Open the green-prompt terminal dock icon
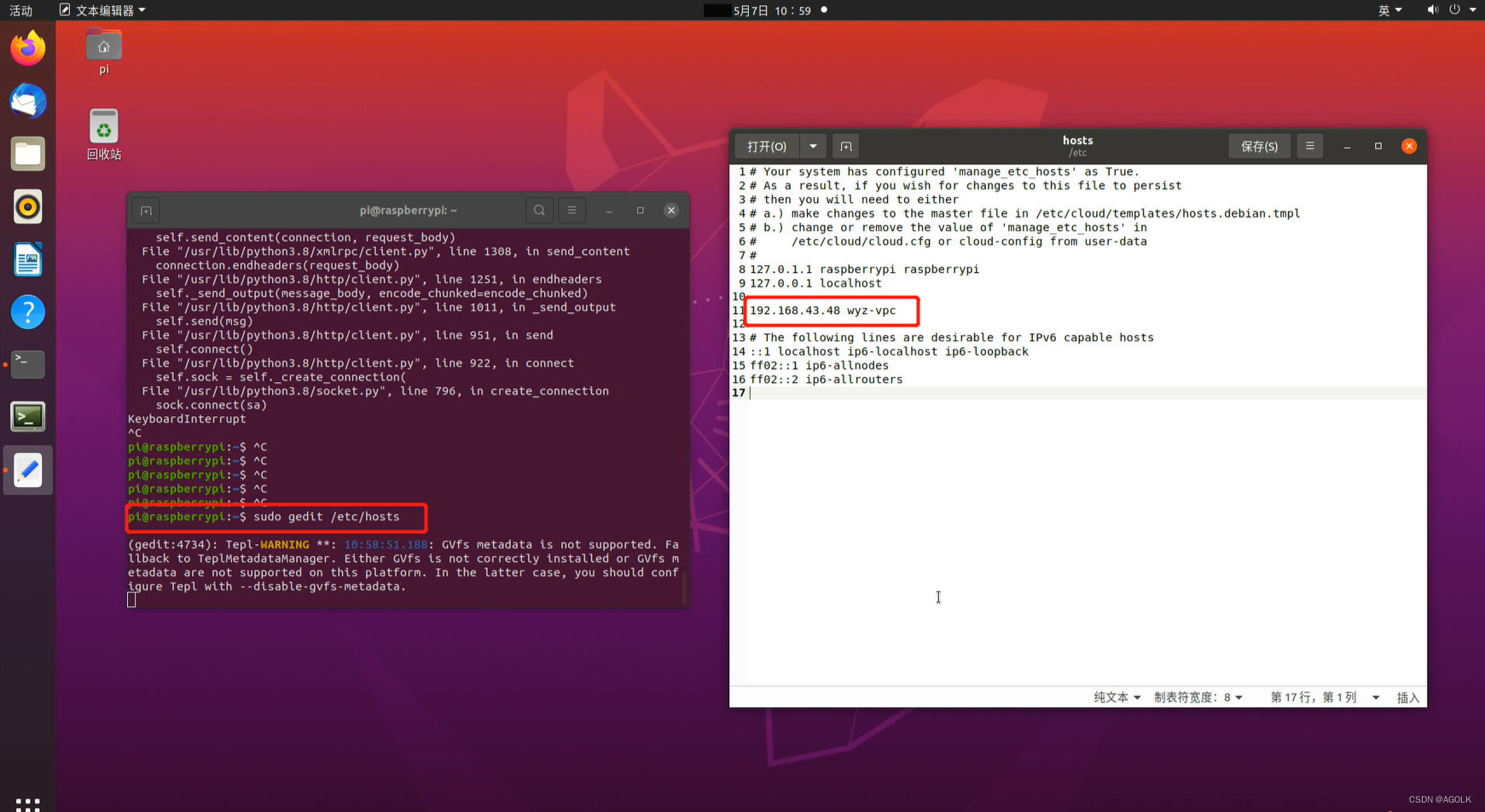The height and width of the screenshot is (812, 1485). point(27,417)
